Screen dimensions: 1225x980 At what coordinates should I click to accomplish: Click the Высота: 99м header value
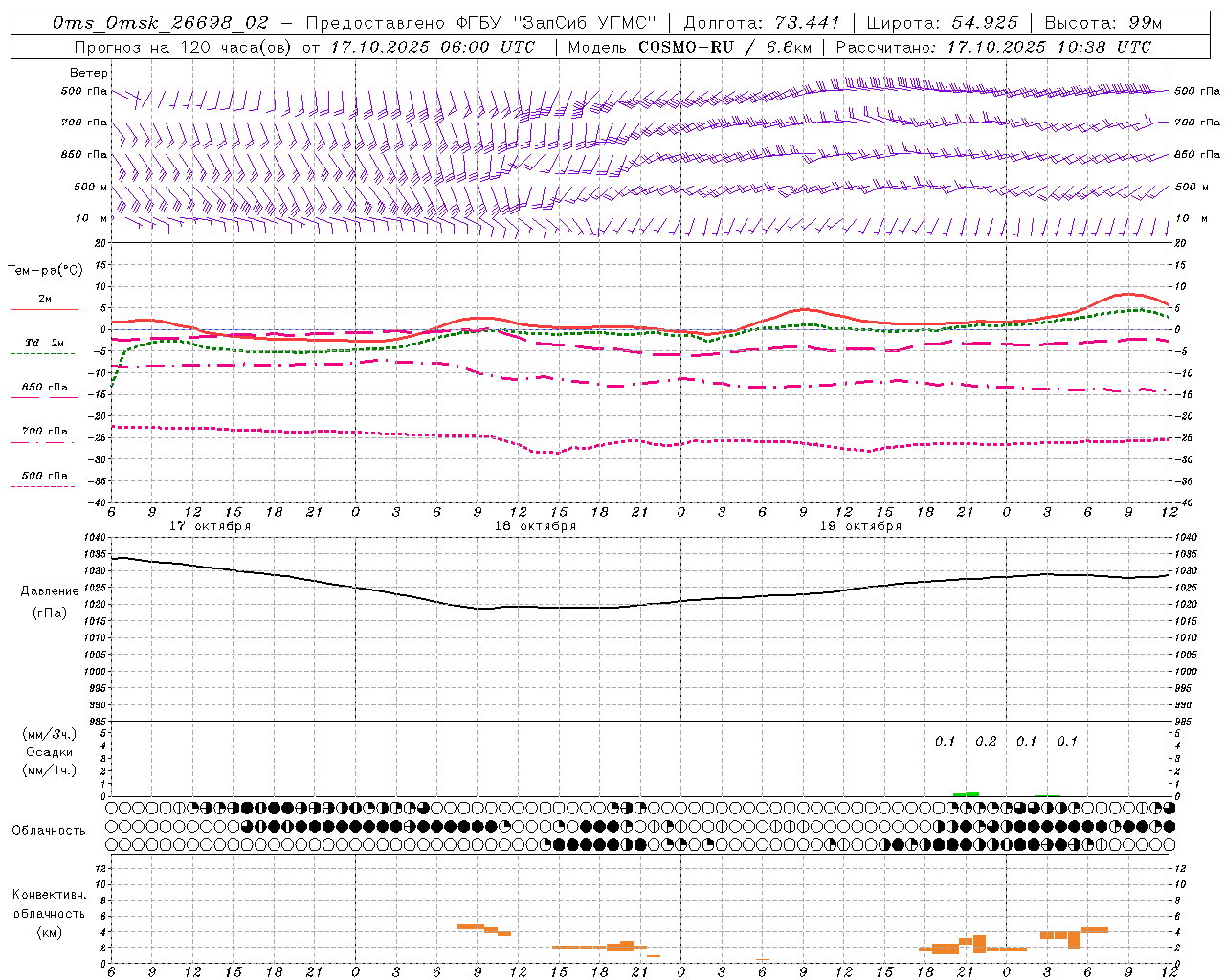1103,23
